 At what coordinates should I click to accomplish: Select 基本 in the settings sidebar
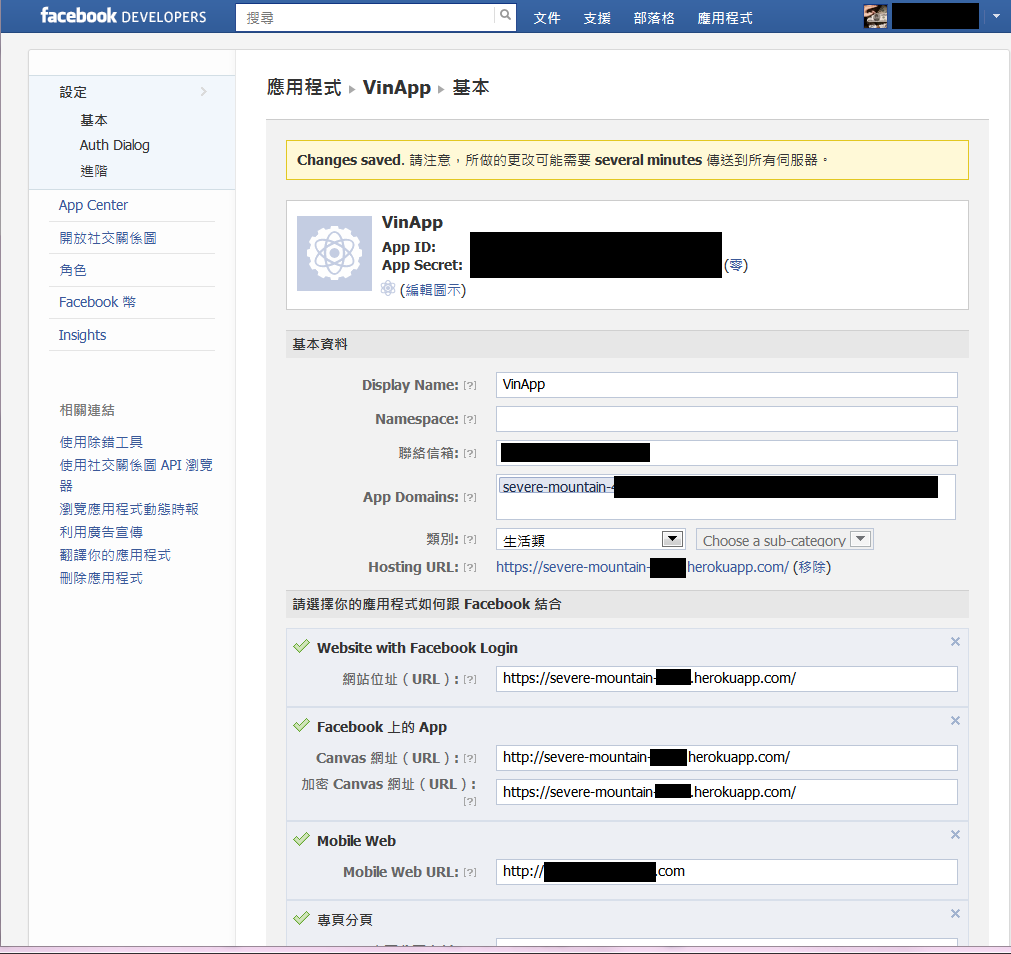[94, 121]
